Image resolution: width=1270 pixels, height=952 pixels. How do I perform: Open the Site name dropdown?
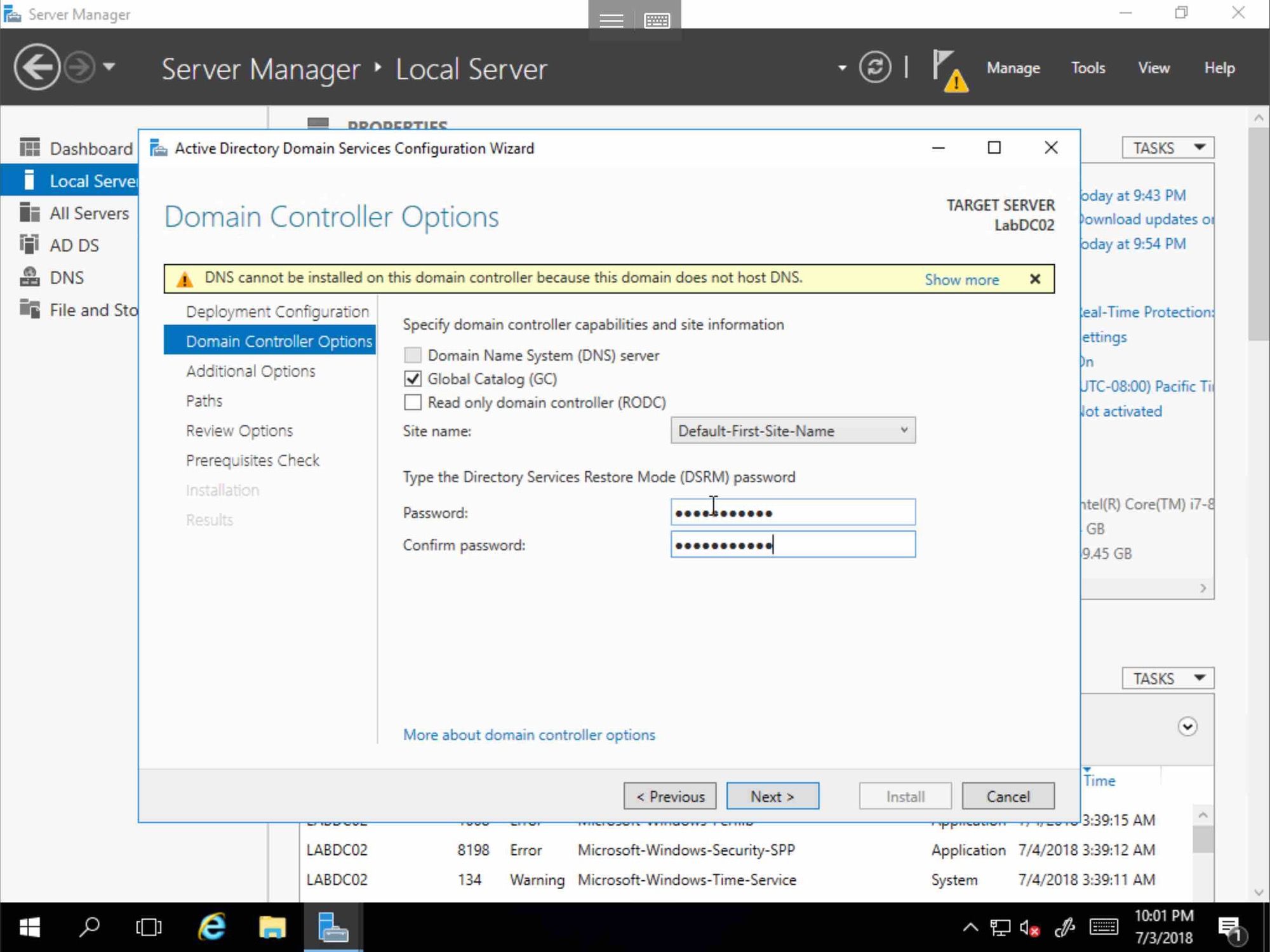[x=792, y=431]
